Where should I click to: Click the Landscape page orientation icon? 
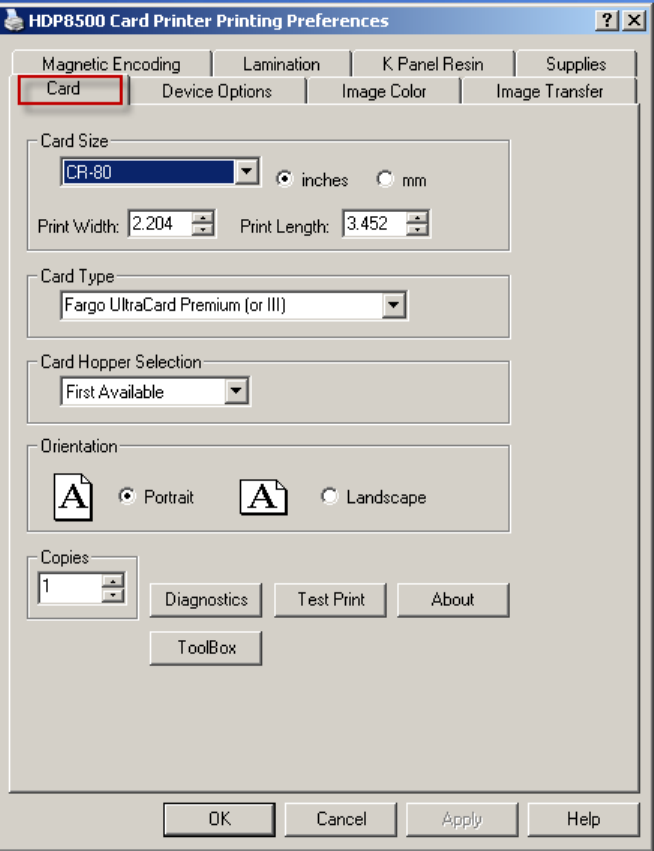click(x=264, y=497)
